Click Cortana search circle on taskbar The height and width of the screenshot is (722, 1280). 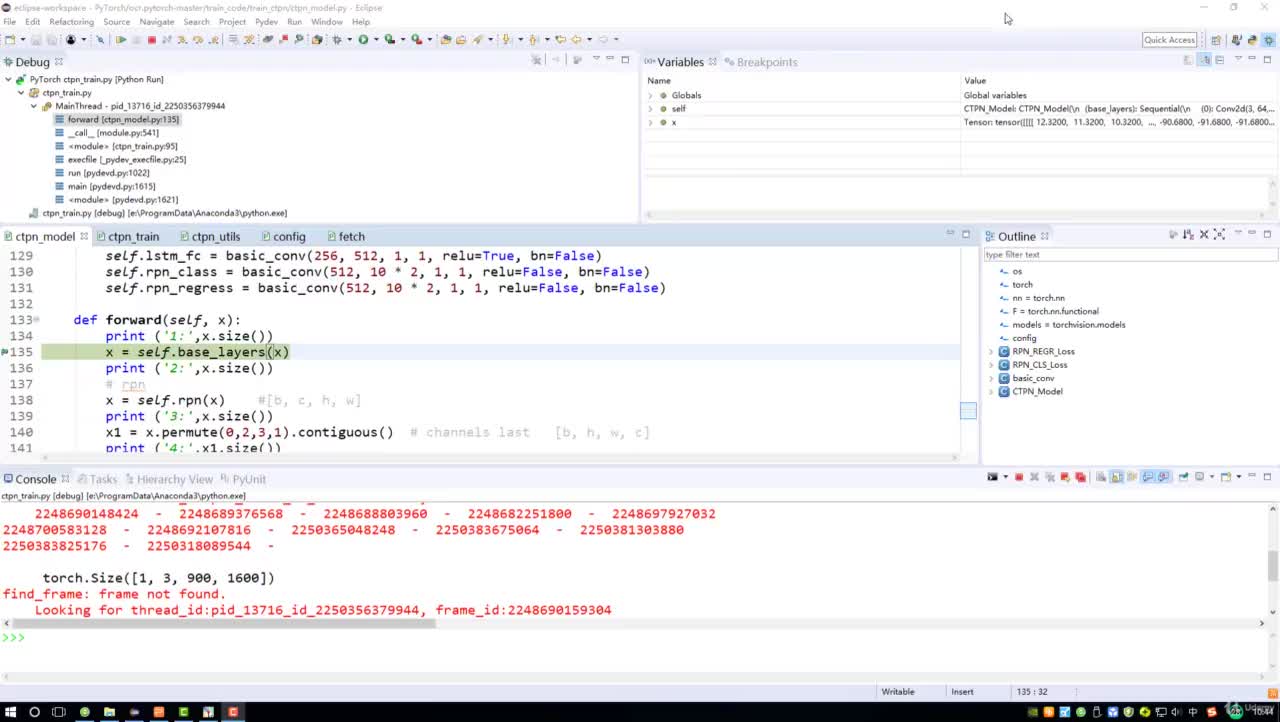(34, 712)
